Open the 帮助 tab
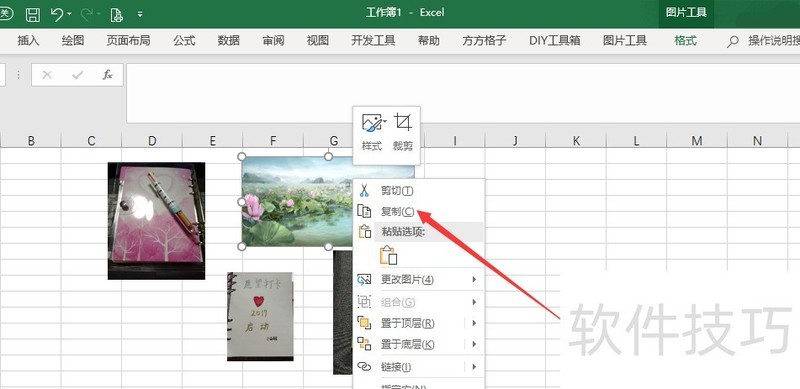This screenshot has height=389, width=800. (x=429, y=41)
